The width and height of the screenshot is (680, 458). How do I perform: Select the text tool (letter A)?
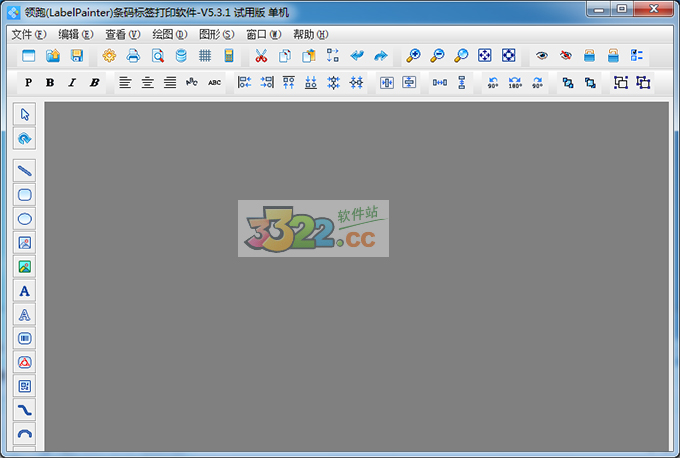tap(25, 290)
